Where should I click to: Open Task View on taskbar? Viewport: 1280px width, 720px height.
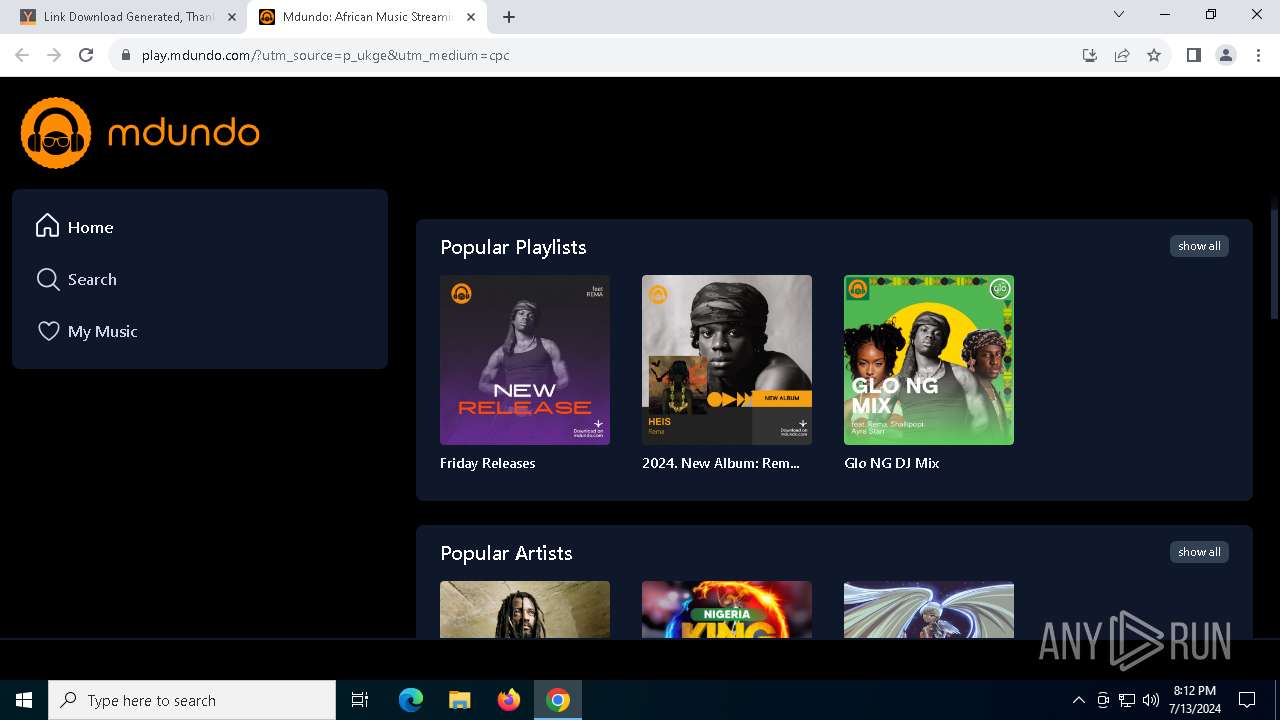click(360, 700)
